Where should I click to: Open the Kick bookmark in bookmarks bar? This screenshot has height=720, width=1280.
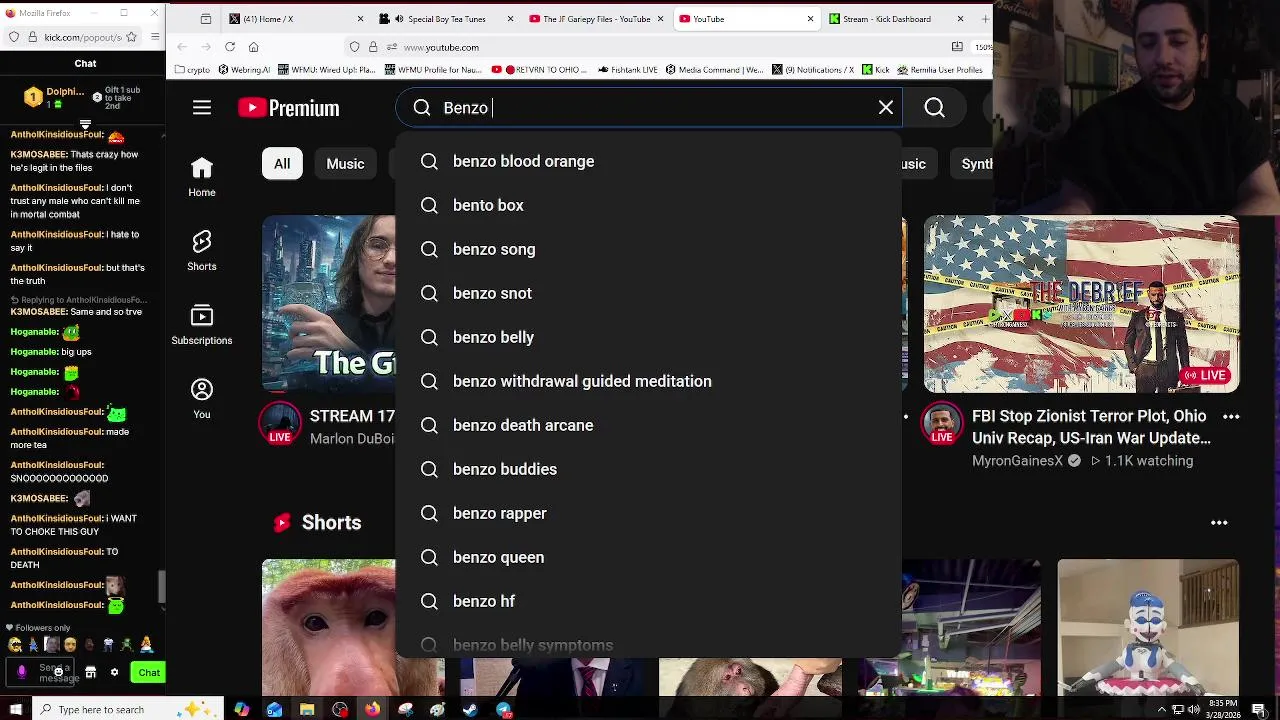[875, 70]
